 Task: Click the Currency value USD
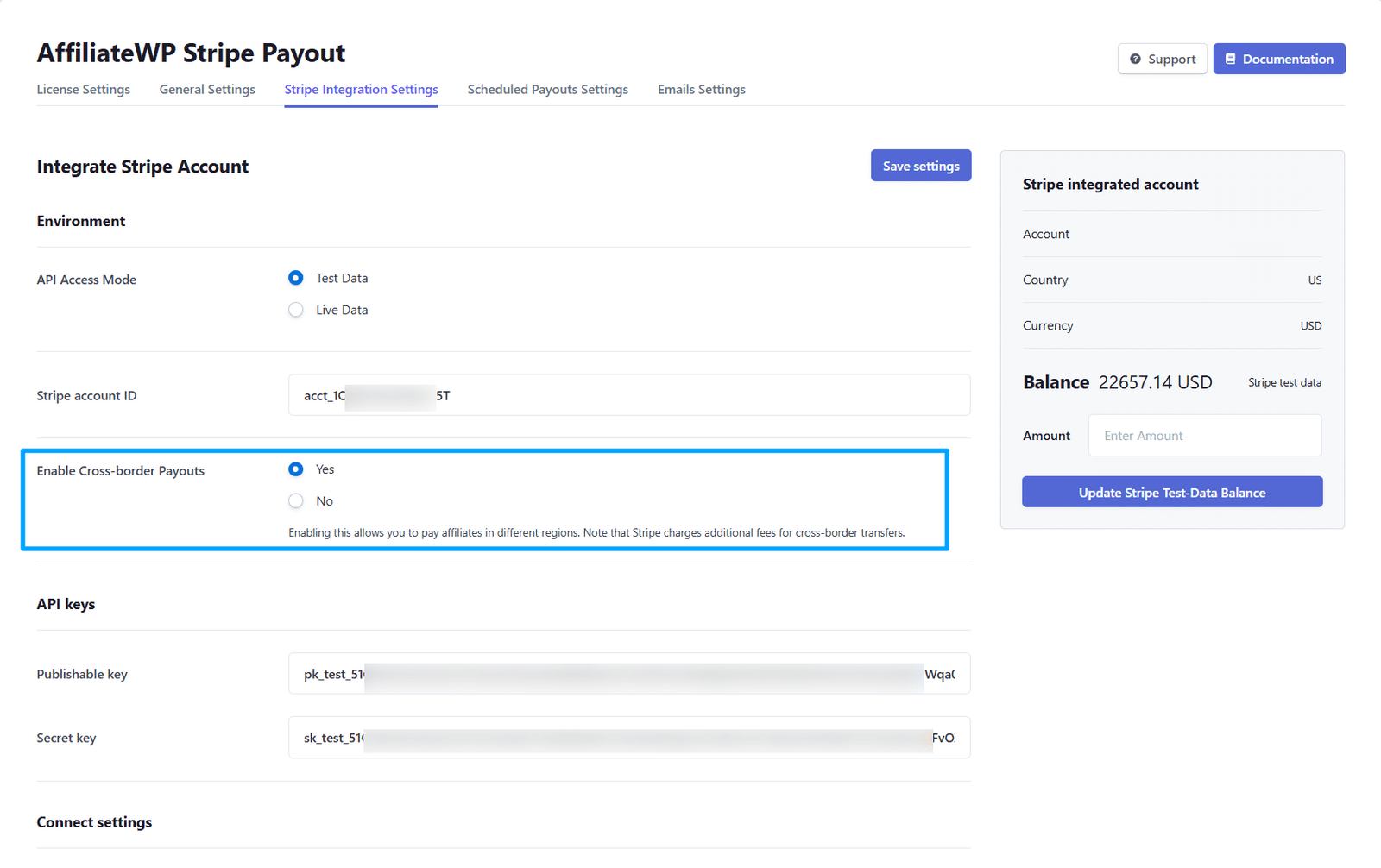point(1311,326)
